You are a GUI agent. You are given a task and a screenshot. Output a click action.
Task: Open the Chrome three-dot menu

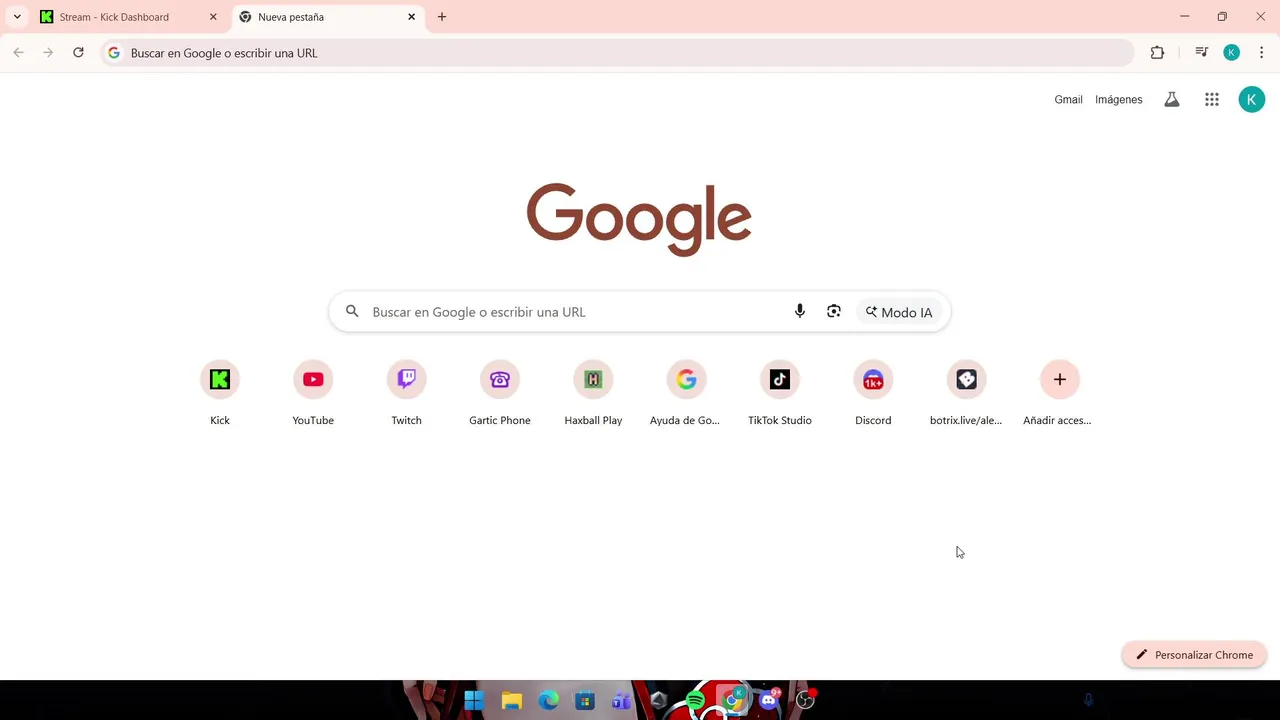click(1261, 53)
